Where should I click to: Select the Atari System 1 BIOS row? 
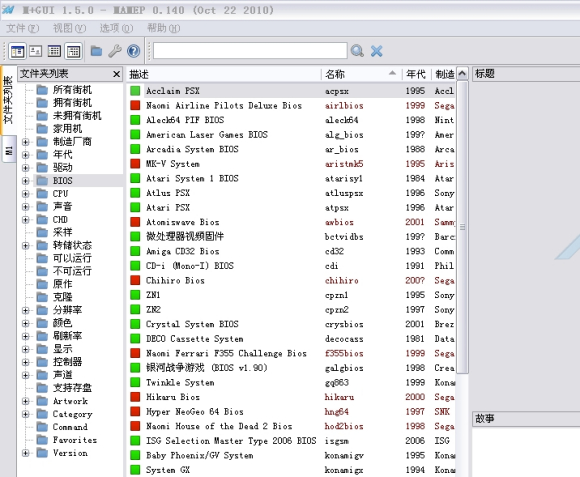pyautogui.click(x=291, y=179)
